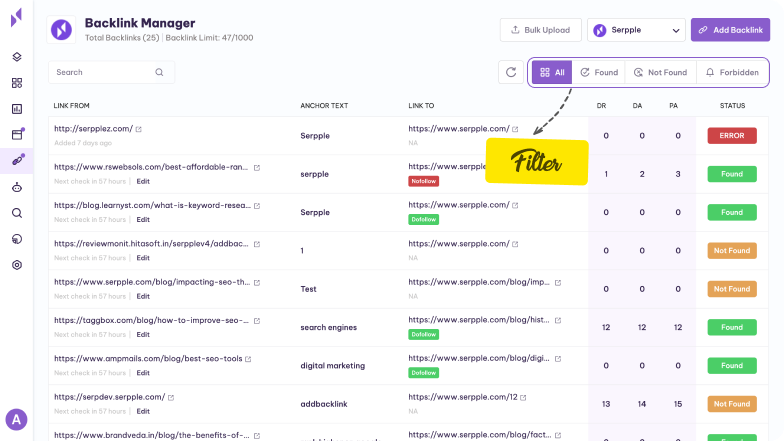Screen dimensions: 784x441
Task: Focus the Search input field
Action: pyautogui.click(x=112, y=72)
